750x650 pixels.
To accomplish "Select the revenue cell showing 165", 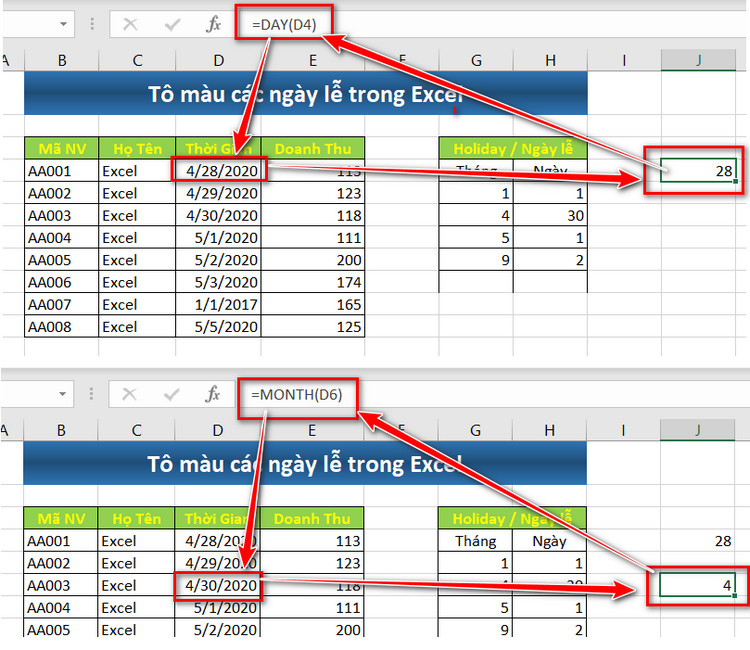I will click(313, 304).
